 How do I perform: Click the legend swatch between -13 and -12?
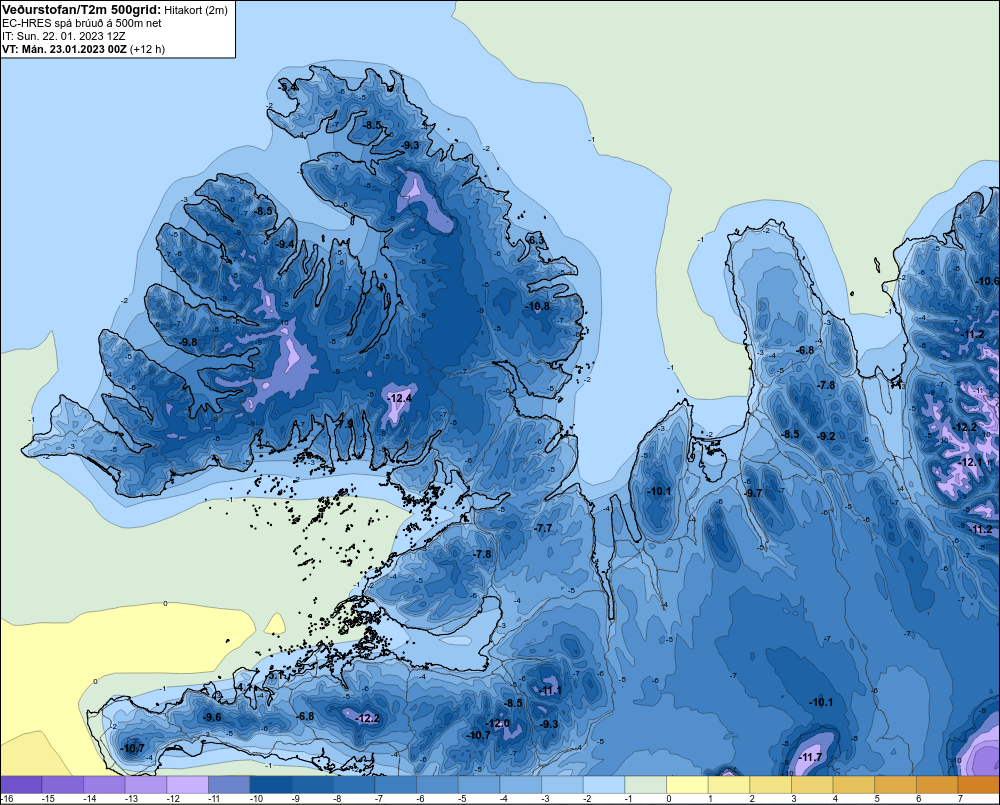pyautogui.click(x=146, y=785)
